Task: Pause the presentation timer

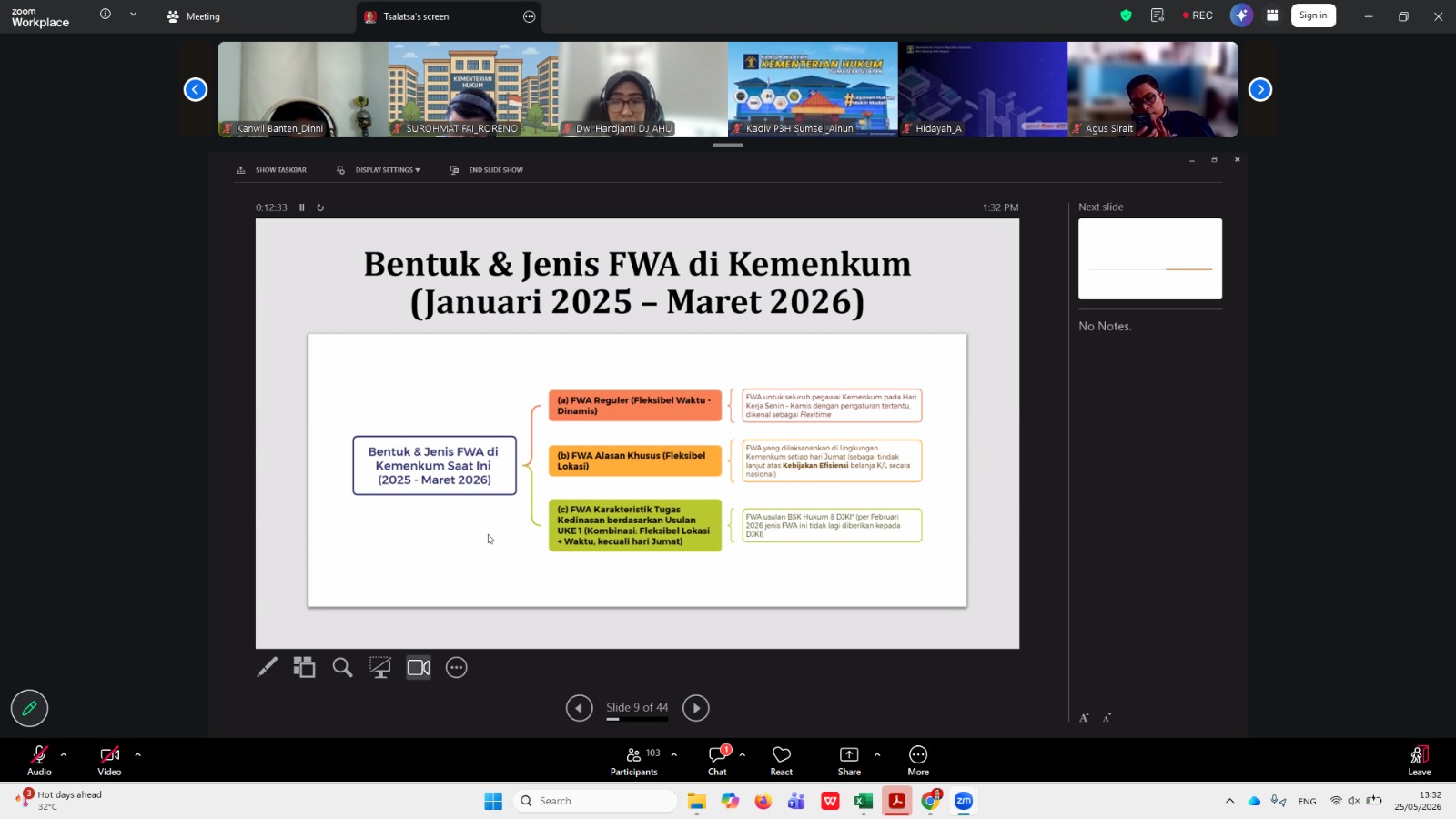Action: pos(302,207)
